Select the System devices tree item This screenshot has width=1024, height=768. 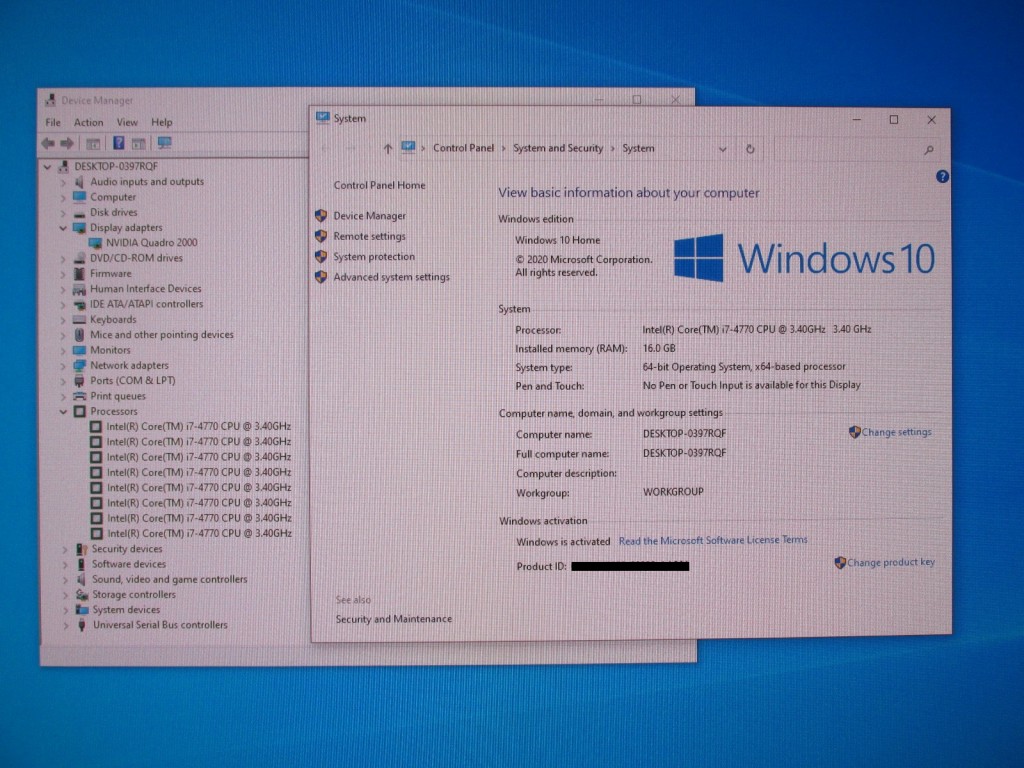[125, 610]
